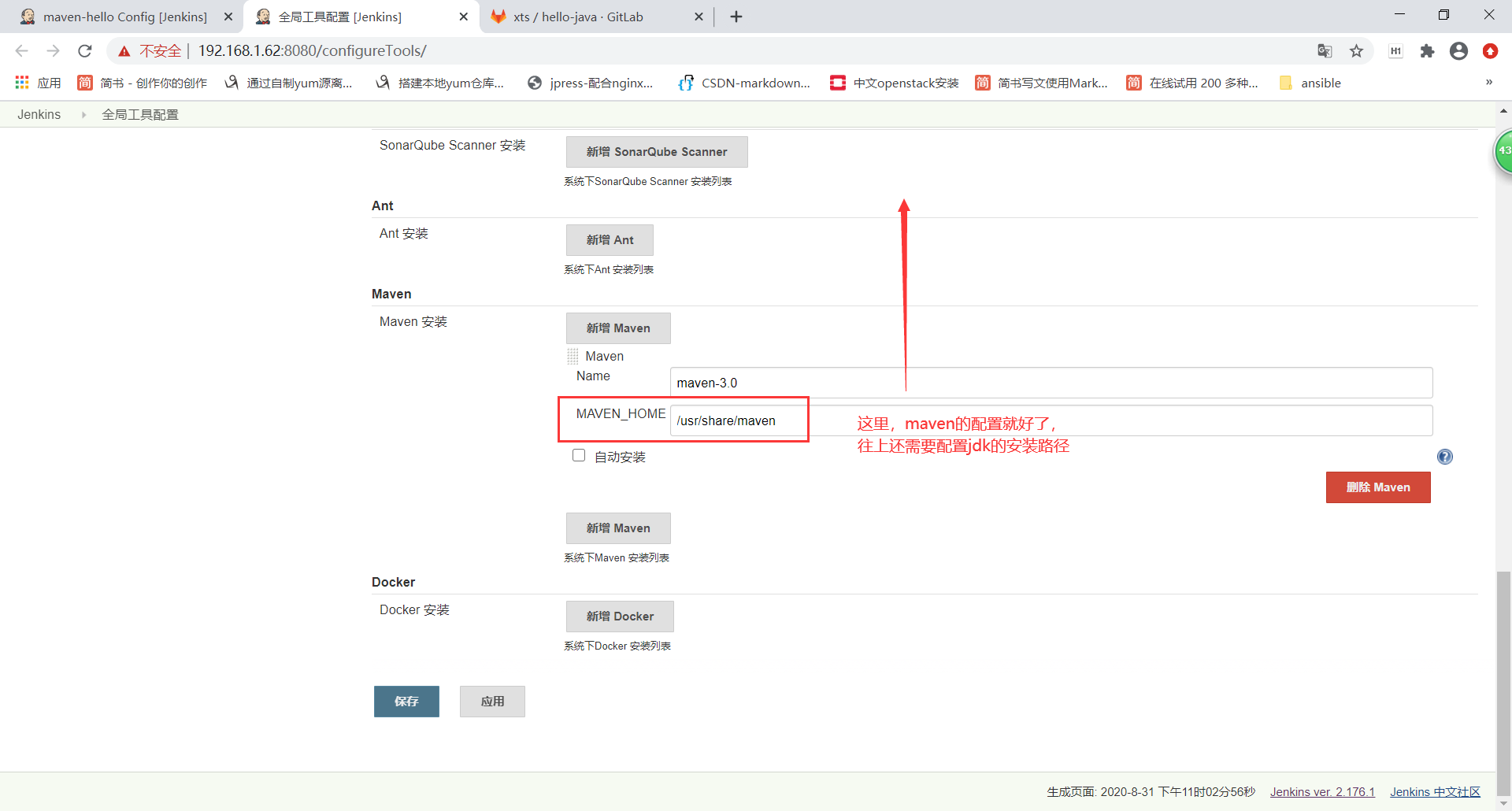Screen dimensions: 1512x811
Task: Click the not-secure warning triangle icon
Action: [x=124, y=51]
